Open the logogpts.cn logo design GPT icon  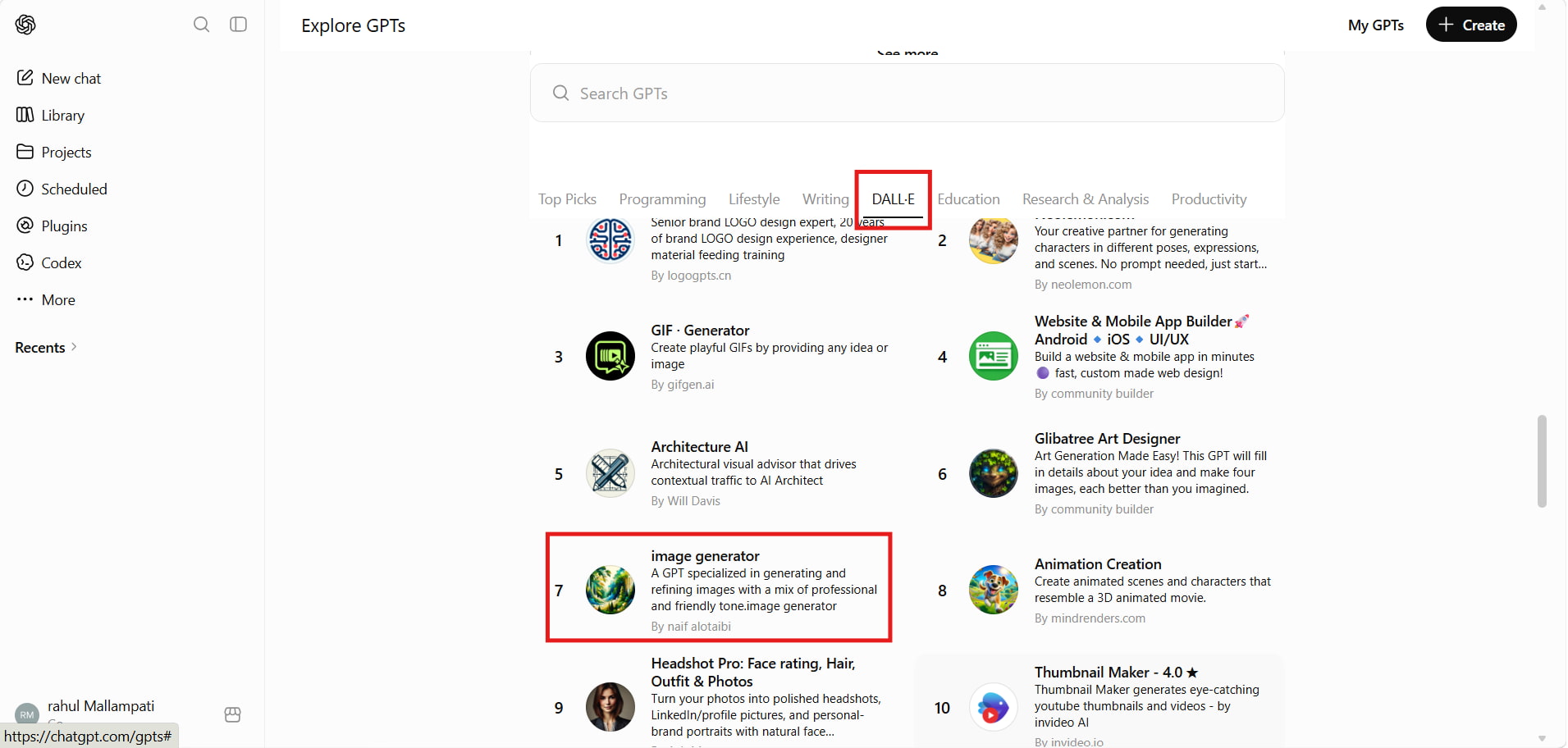[x=610, y=239]
